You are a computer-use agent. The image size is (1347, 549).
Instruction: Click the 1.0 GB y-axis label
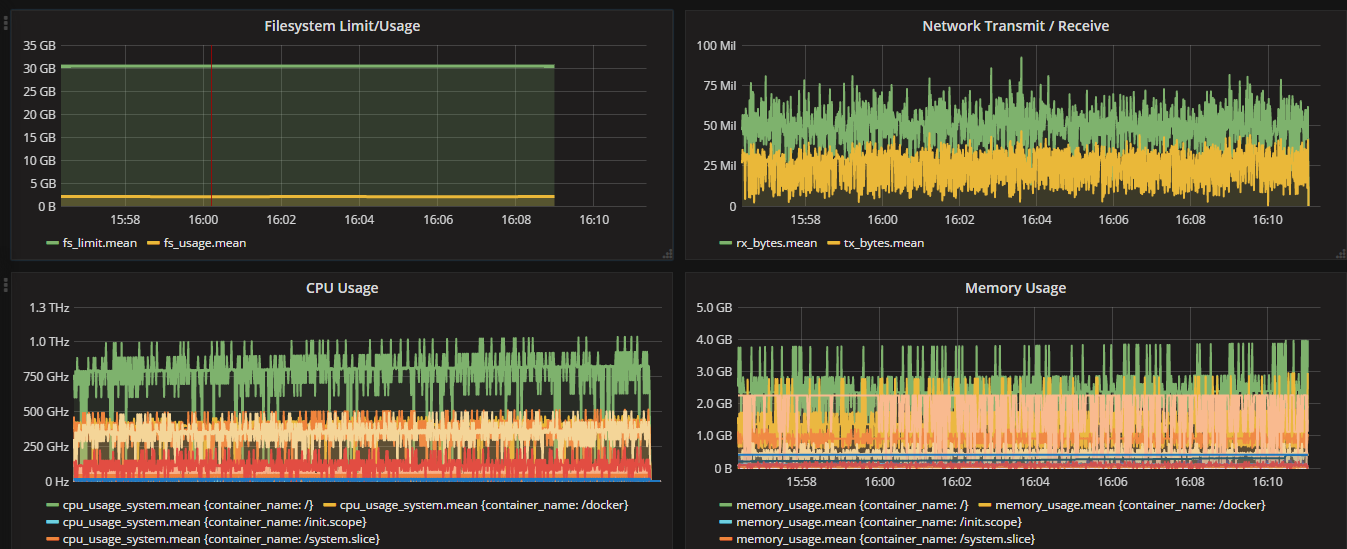[x=713, y=437]
